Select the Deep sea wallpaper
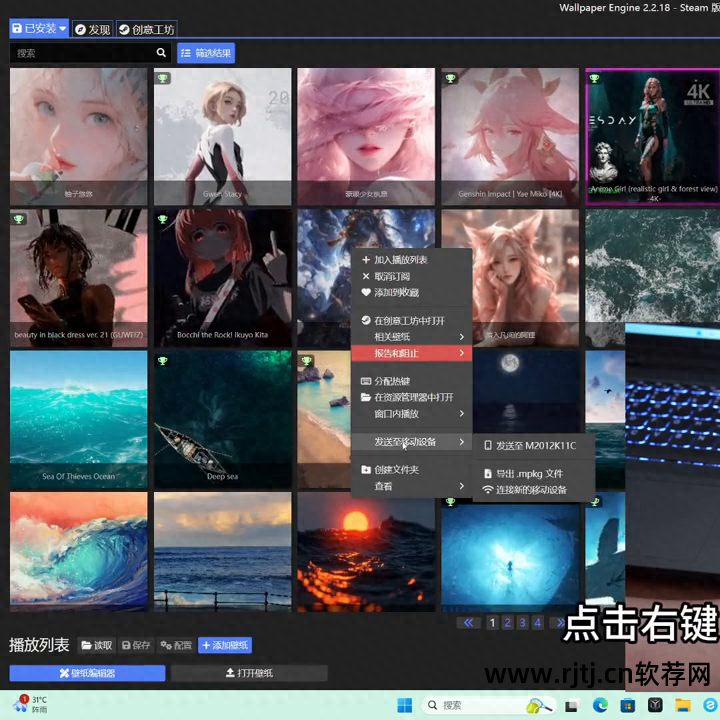This screenshot has width=720, height=720. [222, 419]
